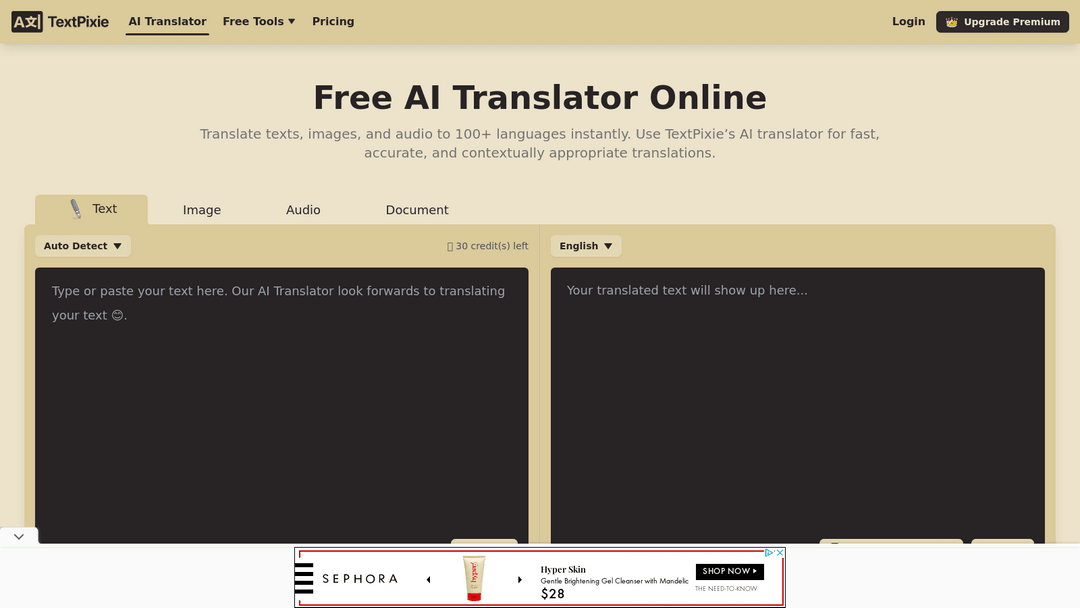
Task: Click the Shop Now button in ad
Action: coord(729,571)
